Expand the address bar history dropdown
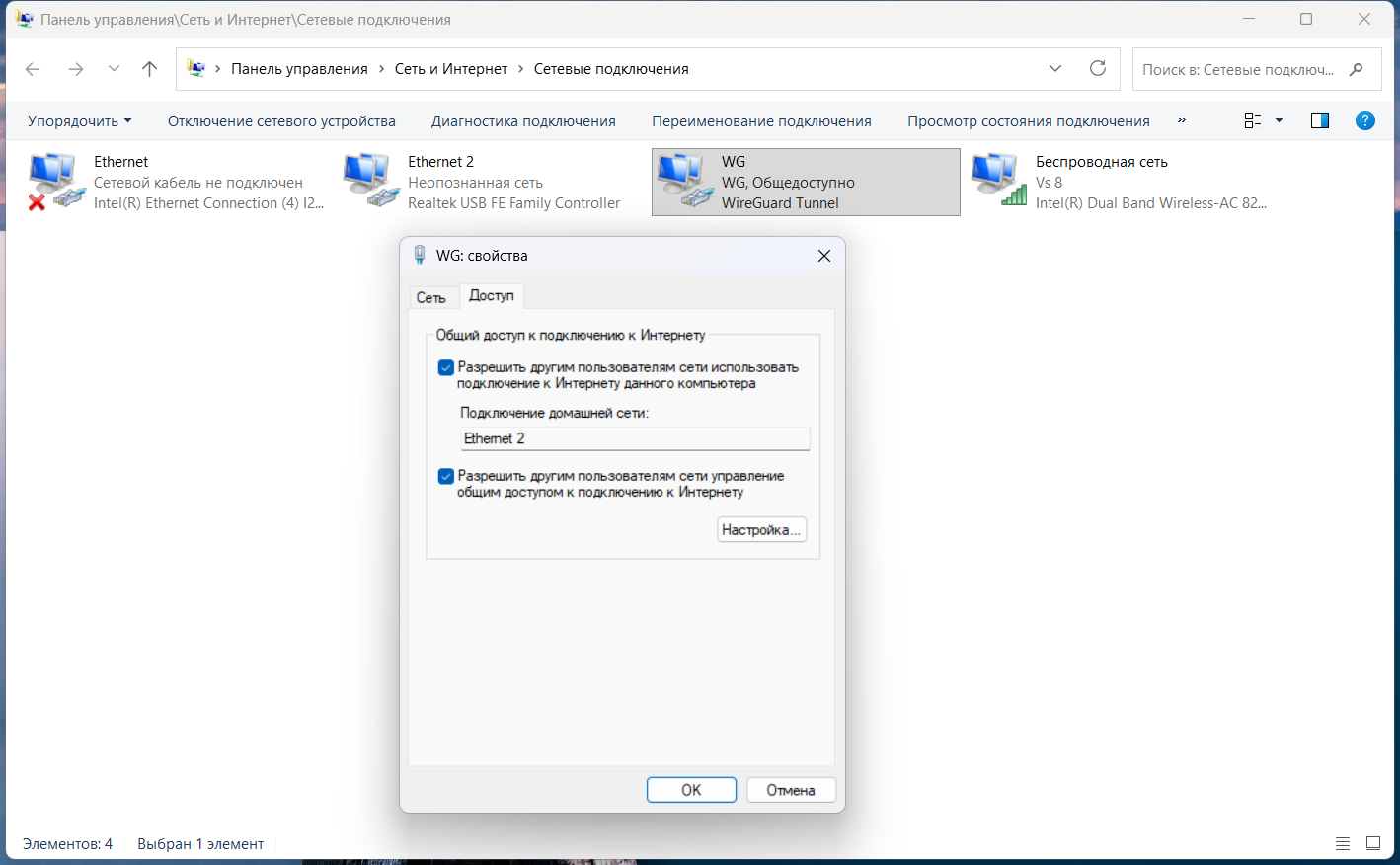1400x865 pixels. point(1054,68)
